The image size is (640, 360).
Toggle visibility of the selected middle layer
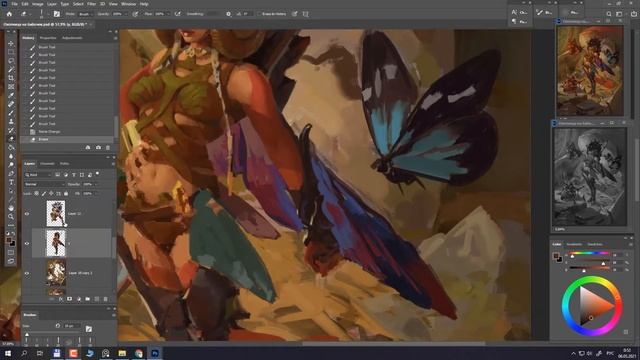[27, 243]
